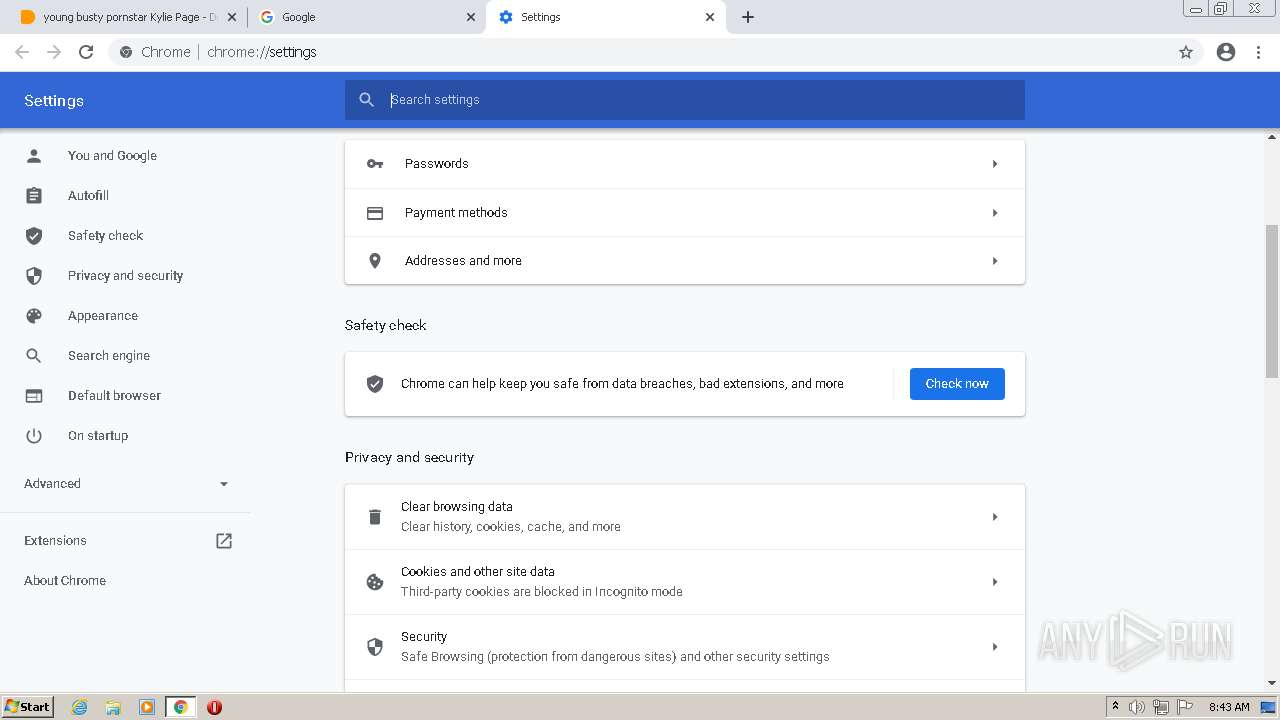
Task: Bookmark this page with the star icon
Action: pyautogui.click(x=1186, y=52)
